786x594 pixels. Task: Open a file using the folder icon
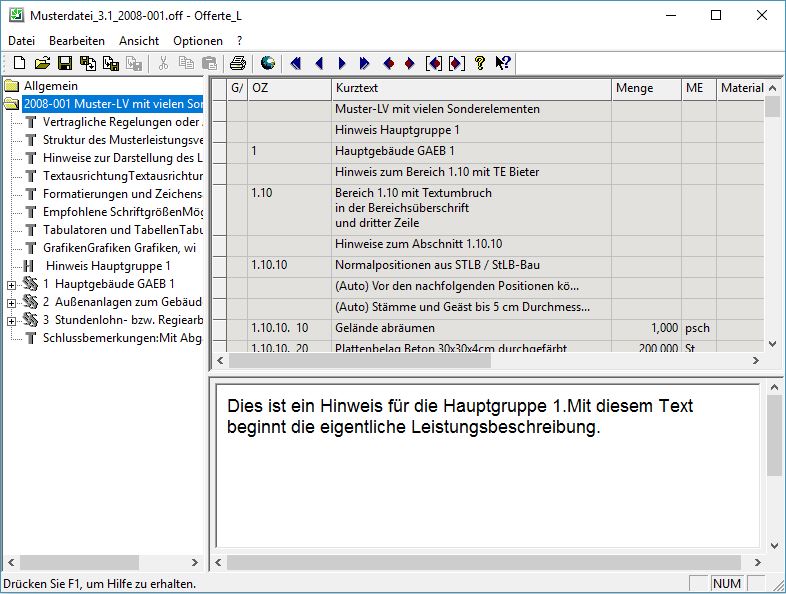click(43, 63)
